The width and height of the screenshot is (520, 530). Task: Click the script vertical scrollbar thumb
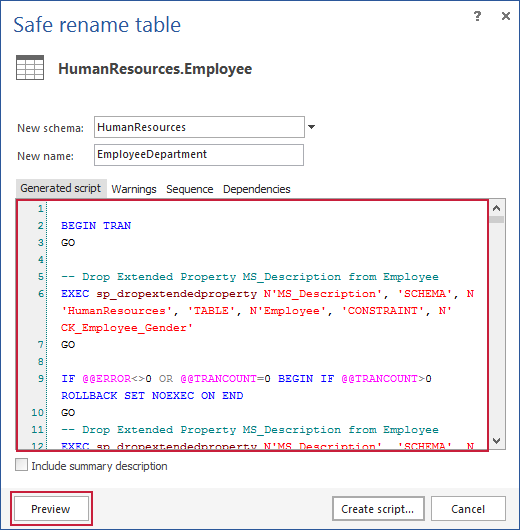click(496, 219)
